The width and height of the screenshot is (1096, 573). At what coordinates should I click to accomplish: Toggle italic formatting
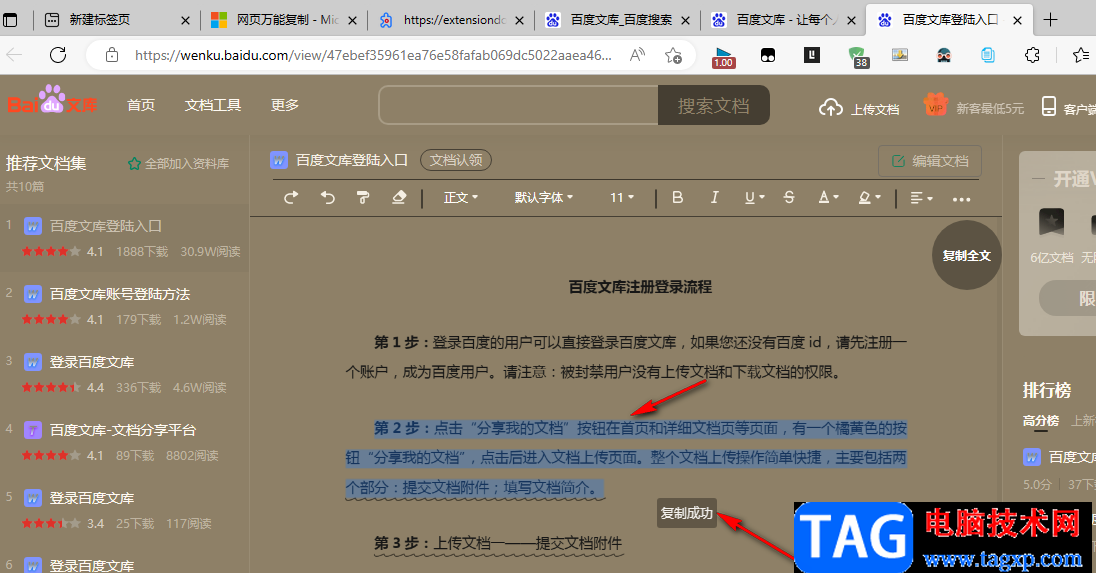pos(714,198)
